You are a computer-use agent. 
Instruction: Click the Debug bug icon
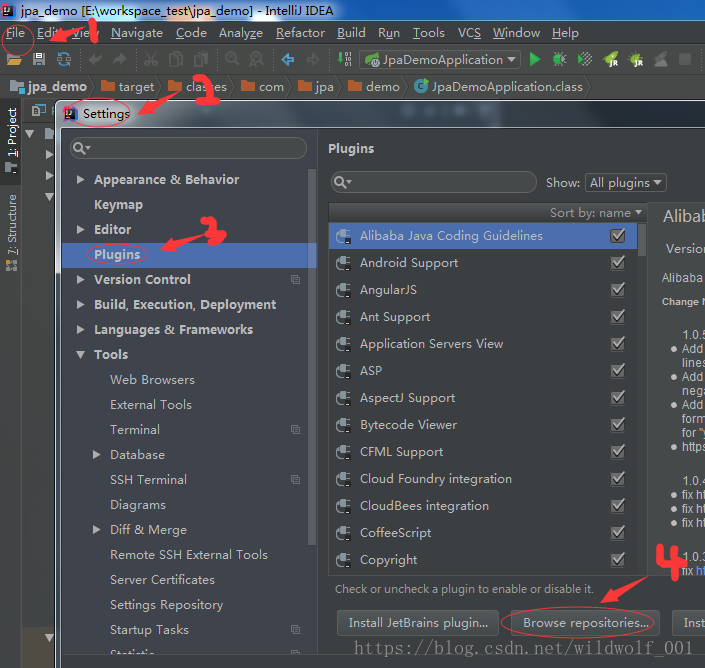[x=560, y=59]
